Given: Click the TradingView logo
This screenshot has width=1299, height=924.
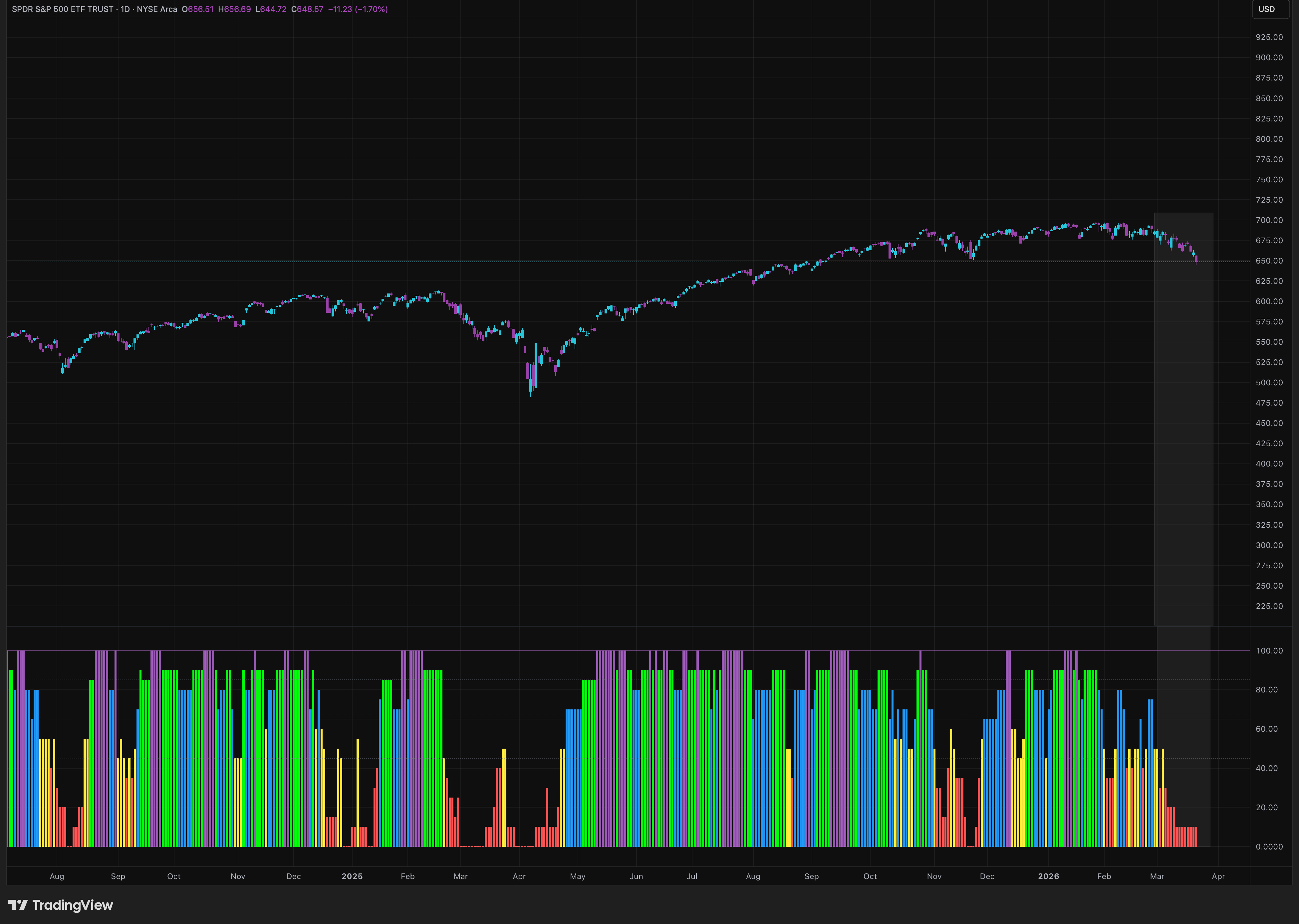Looking at the screenshot, I should [x=60, y=905].
